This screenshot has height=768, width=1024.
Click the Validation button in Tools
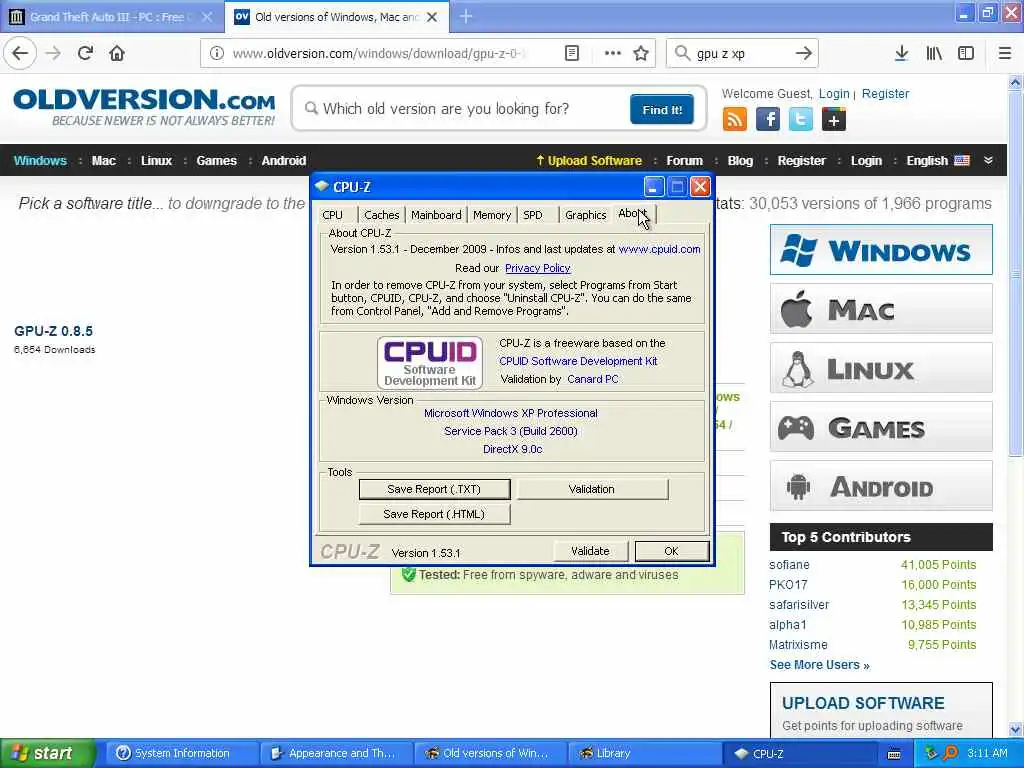[592, 489]
